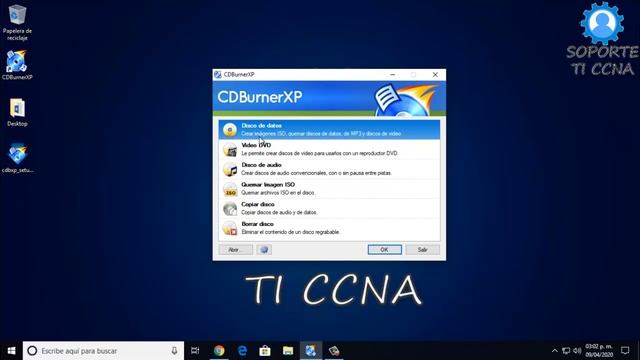Open the Papelera de reciclaje desktop icon
The image size is (640, 360).
click(x=17, y=22)
